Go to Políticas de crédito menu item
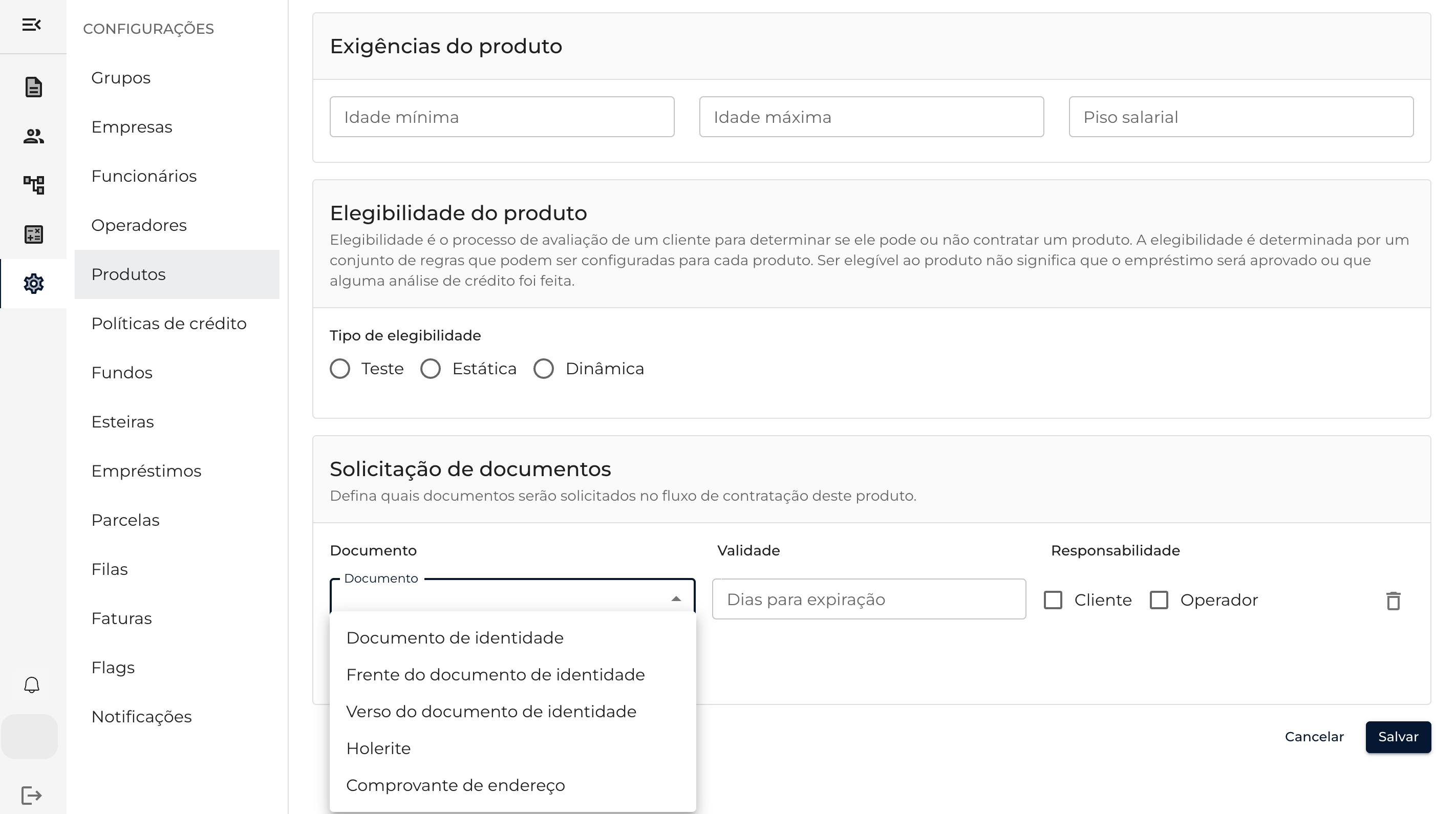 coord(168,324)
